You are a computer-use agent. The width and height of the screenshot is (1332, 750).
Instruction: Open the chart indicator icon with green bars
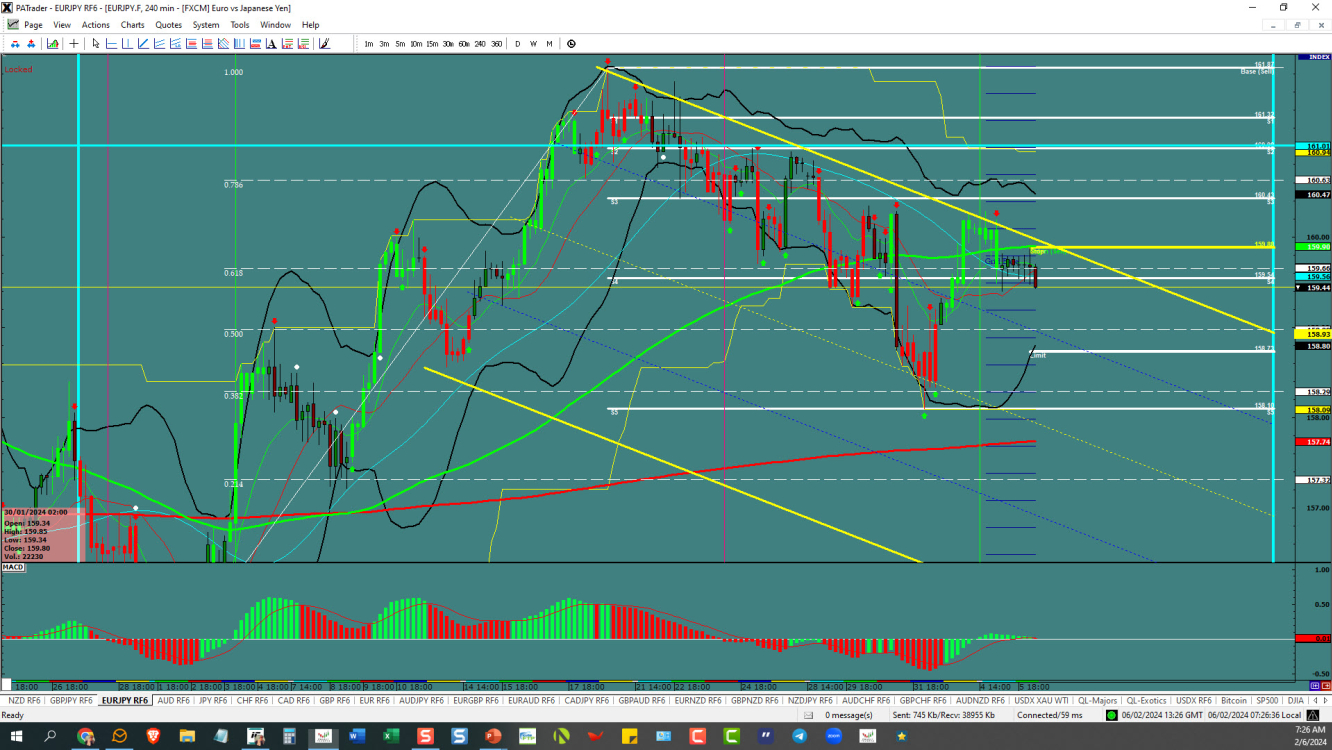pos(53,44)
